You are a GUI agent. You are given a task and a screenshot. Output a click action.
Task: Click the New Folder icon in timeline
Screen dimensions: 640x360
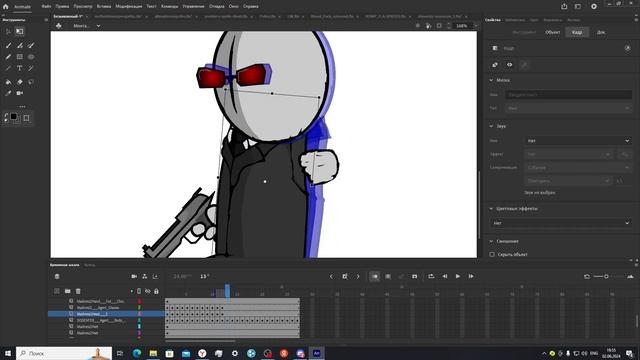[67, 291]
